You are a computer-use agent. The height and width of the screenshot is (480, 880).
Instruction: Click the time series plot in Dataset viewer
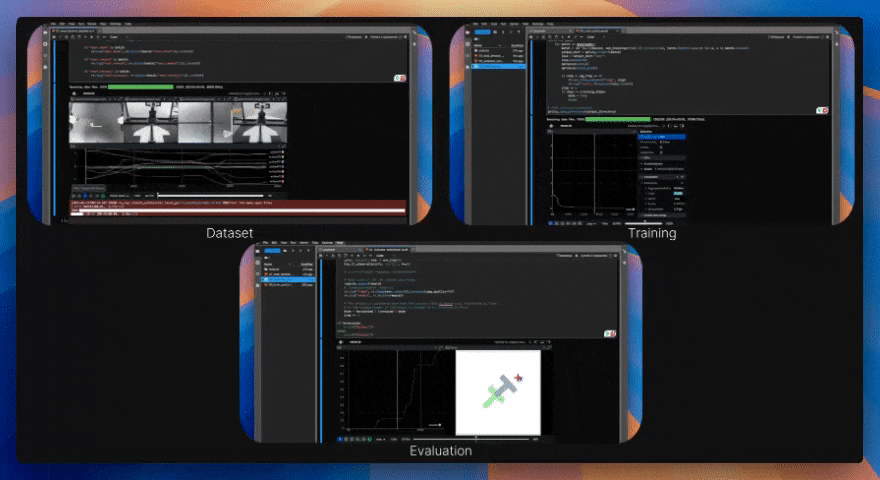click(x=178, y=167)
